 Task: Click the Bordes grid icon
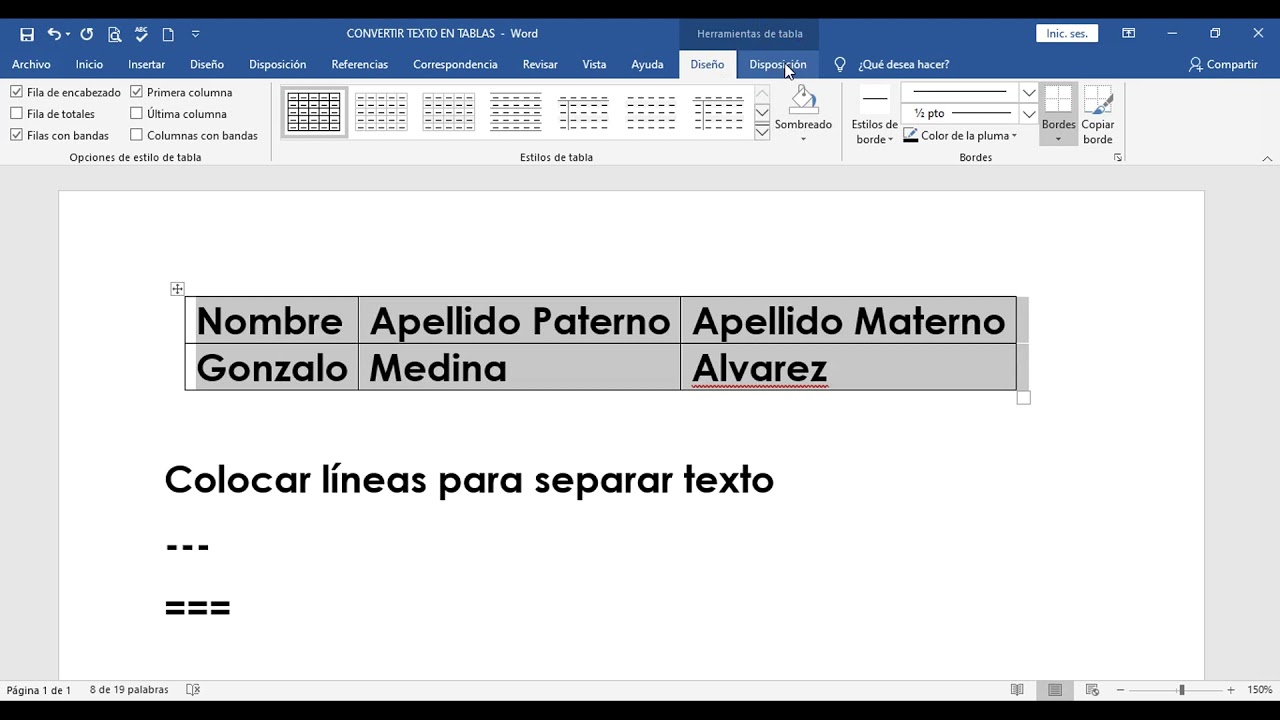[1058, 99]
